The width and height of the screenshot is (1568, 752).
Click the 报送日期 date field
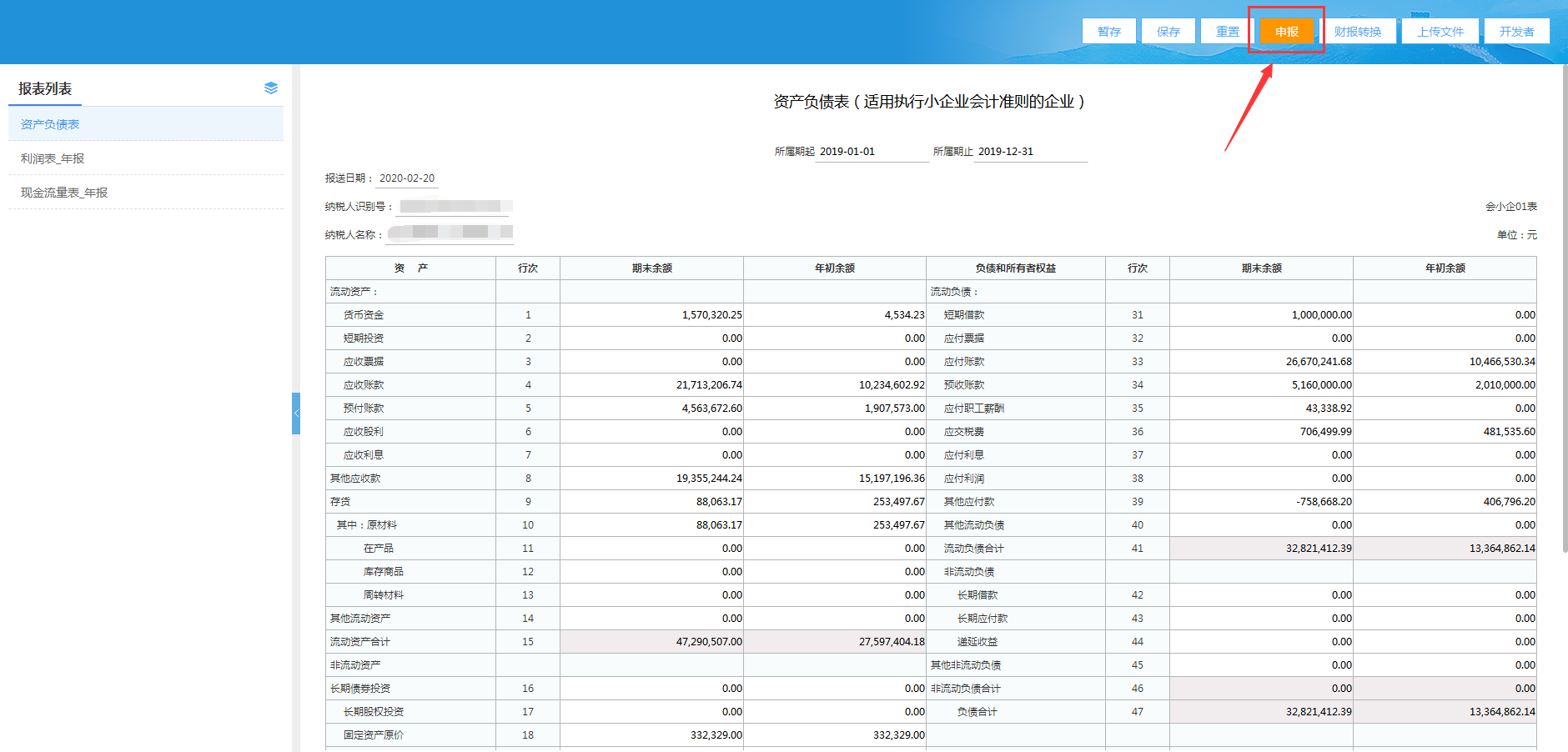(407, 178)
